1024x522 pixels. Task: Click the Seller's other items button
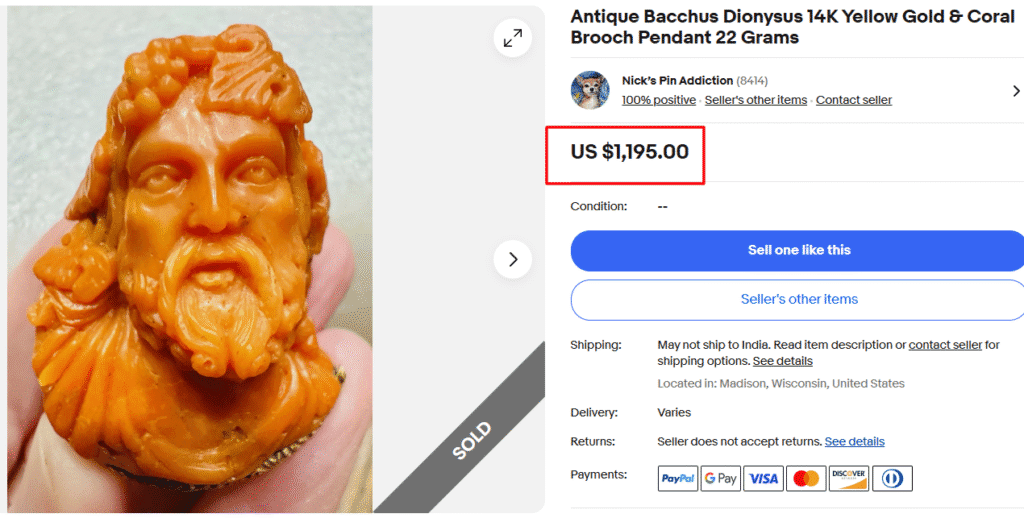[x=798, y=299]
